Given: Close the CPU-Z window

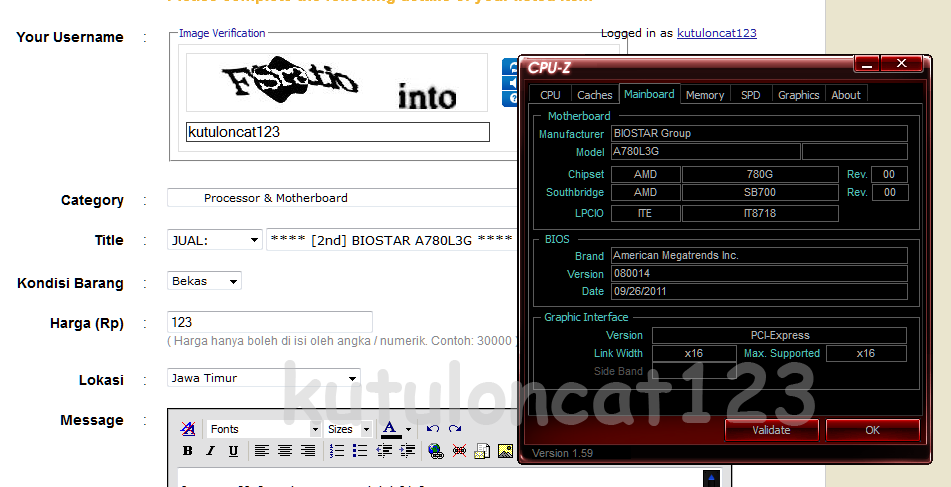Looking at the screenshot, I should pos(902,64).
